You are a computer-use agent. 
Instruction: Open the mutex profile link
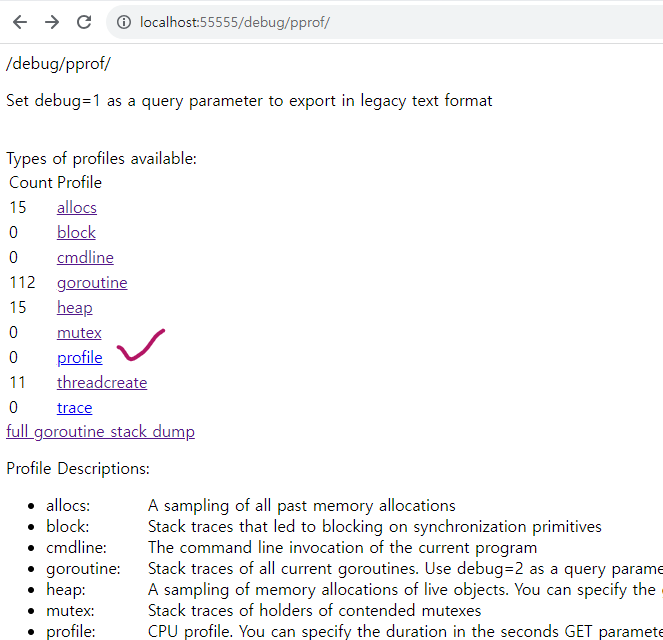(79, 333)
